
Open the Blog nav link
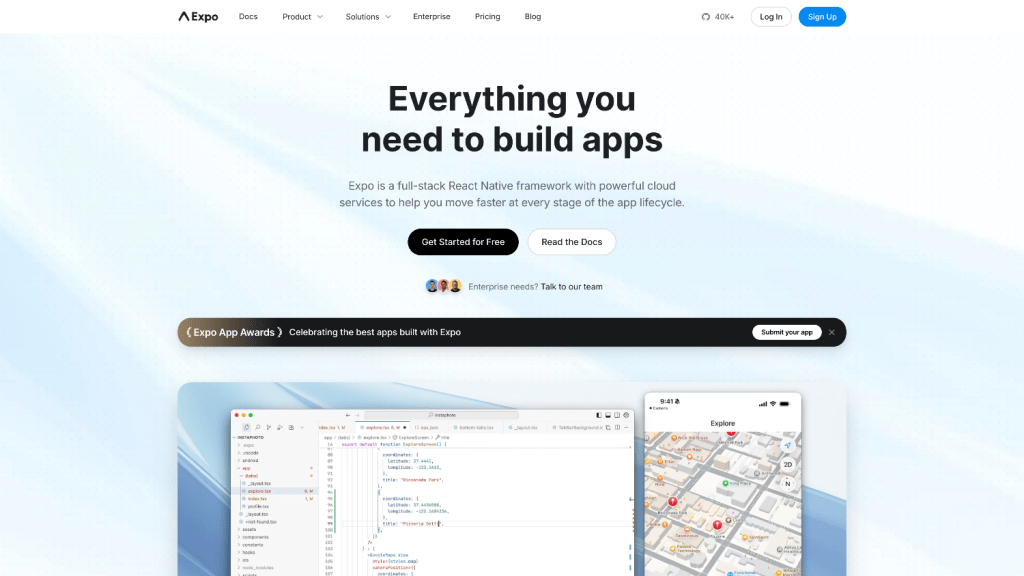(x=533, y=16)
